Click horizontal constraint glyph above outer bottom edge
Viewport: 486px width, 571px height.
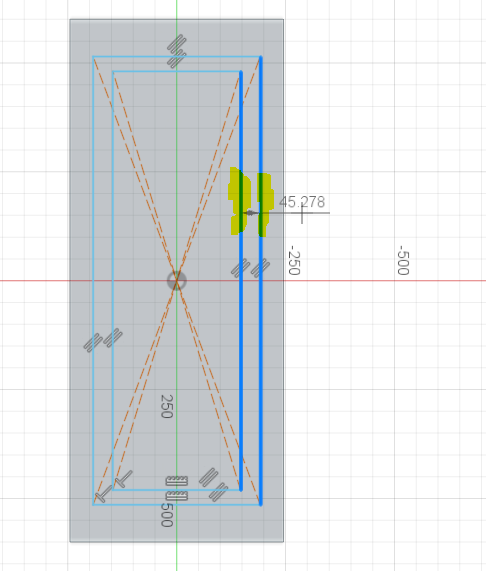[x=177, y=496]
